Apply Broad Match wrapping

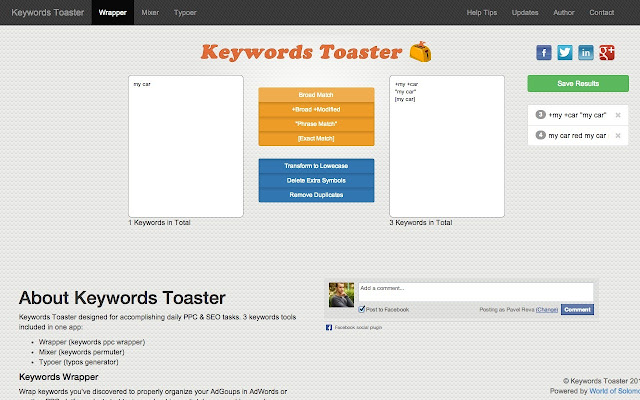click(316, 95)
